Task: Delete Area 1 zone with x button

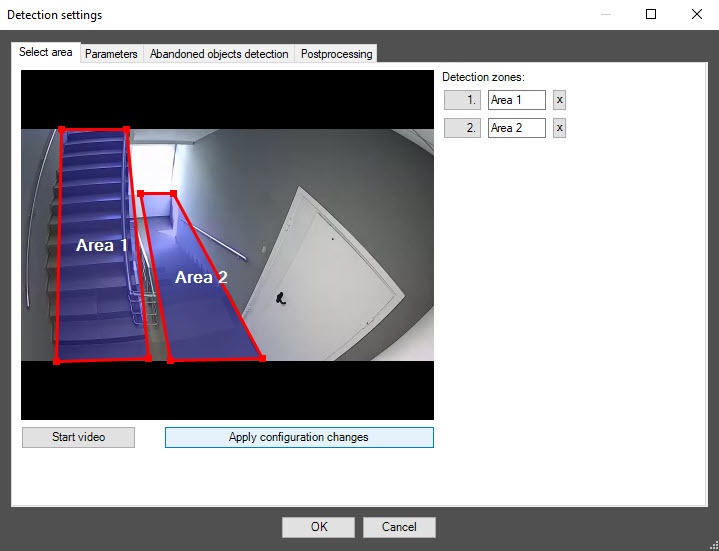Action: [x=559, y=100]
